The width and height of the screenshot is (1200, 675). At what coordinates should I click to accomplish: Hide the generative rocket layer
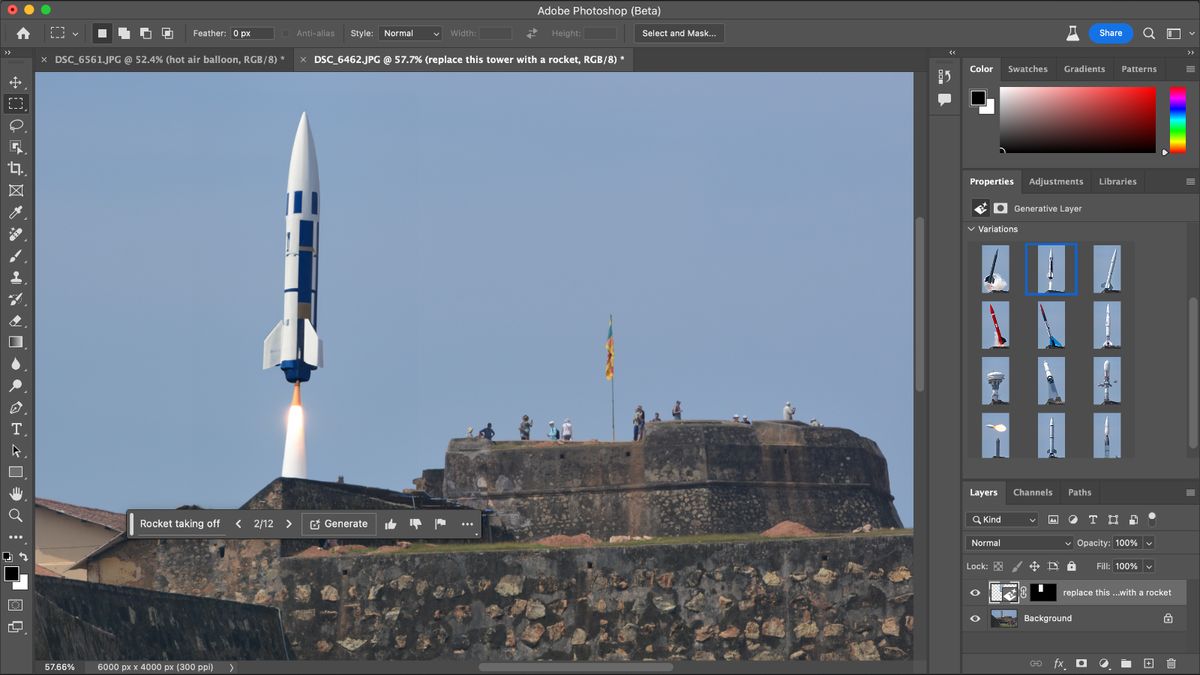point(975,593)
